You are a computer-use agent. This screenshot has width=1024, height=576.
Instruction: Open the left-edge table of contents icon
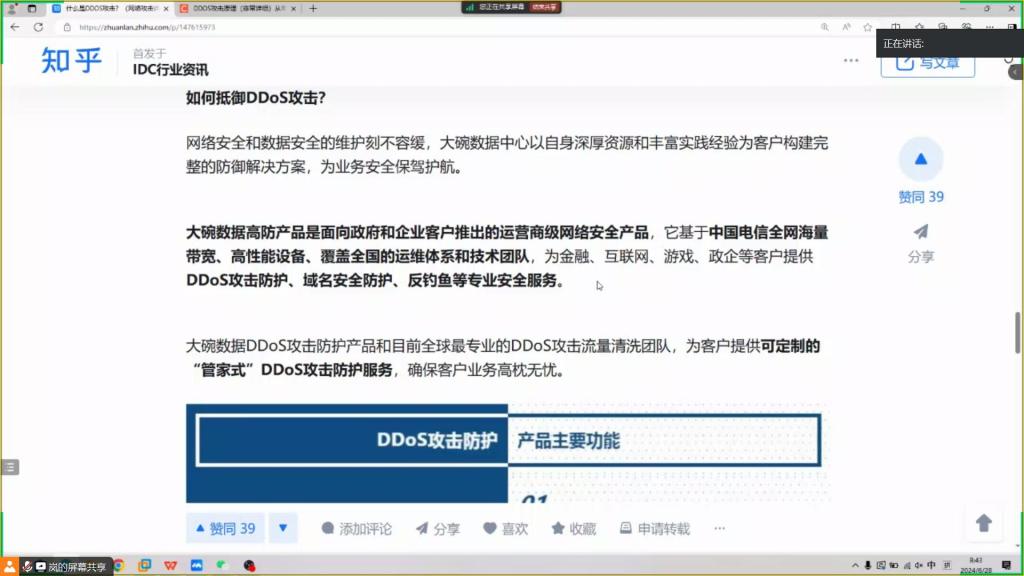coord(10,467)
